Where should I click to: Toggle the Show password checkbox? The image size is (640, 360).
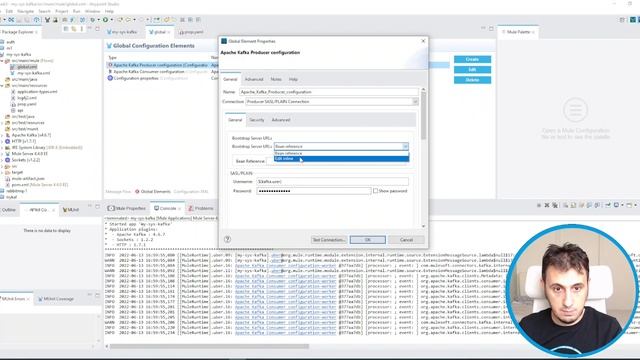[x=375, y=191]
